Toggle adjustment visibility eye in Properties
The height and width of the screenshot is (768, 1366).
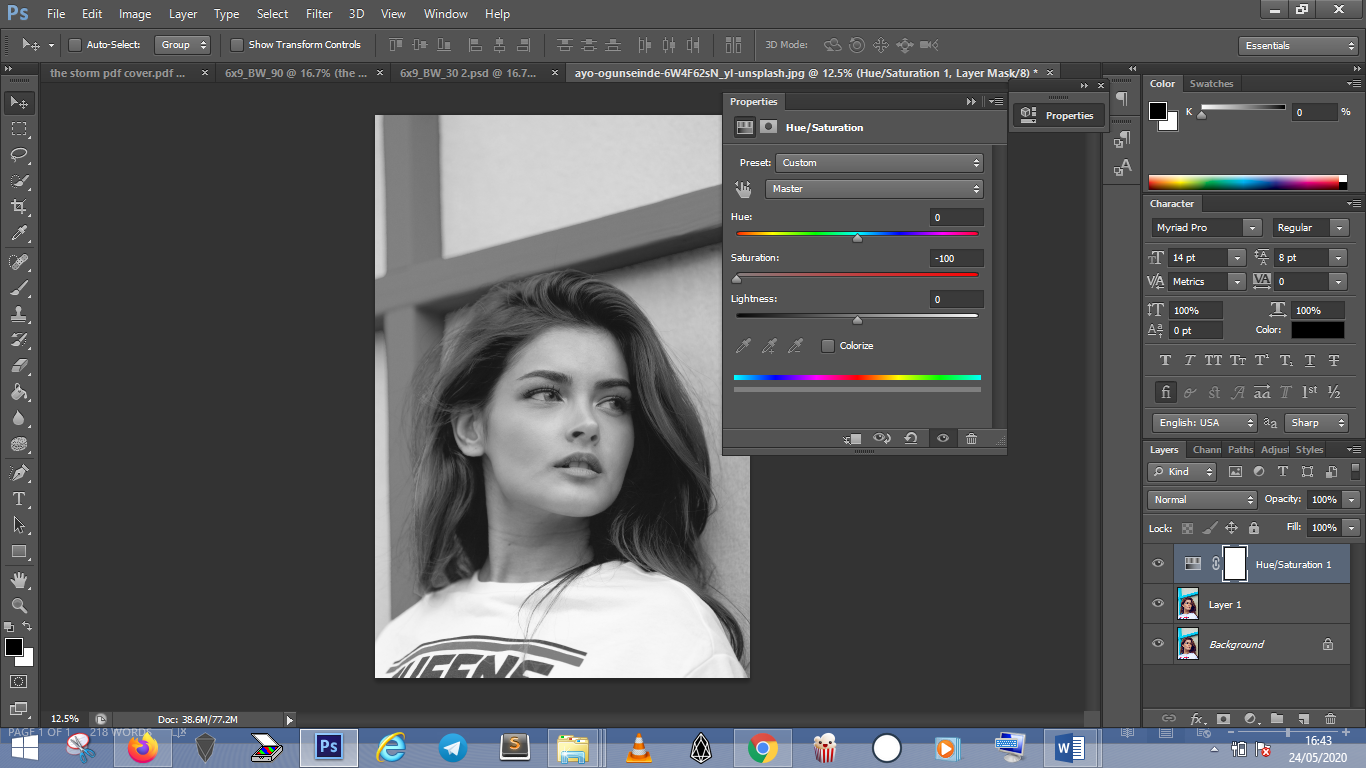942,438
